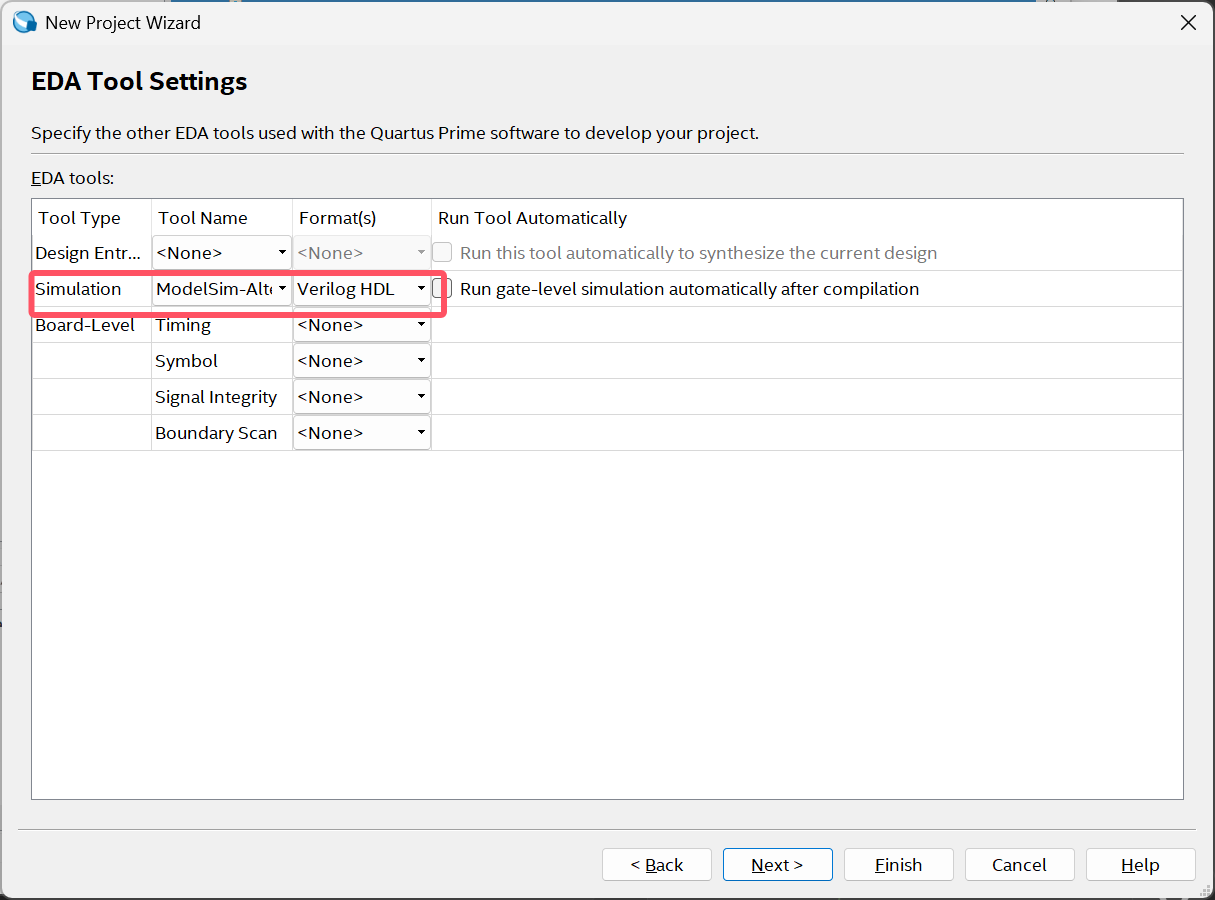Click the Timing tool name cell
The image size is (1215, 900).
[222, 325]
